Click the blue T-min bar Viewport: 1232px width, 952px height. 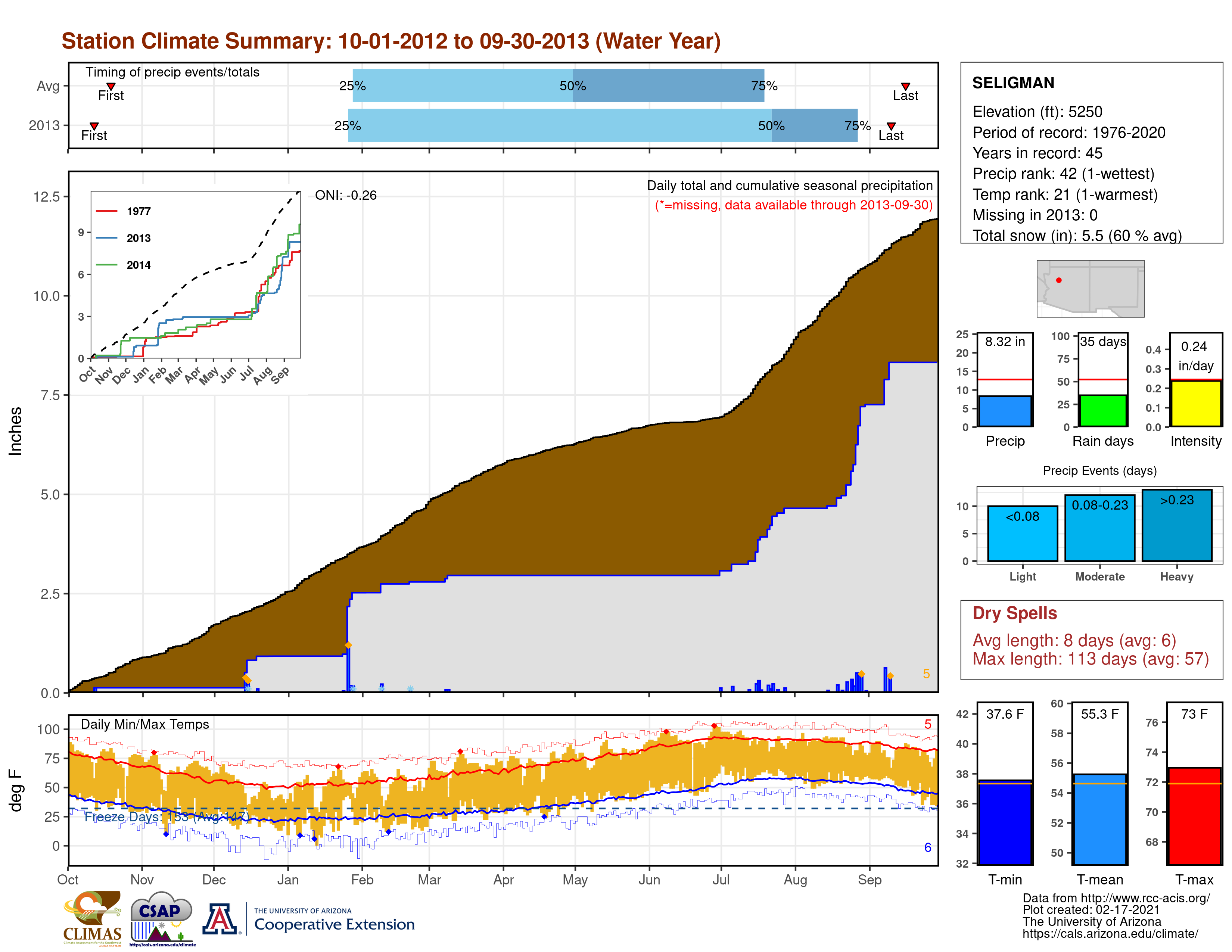1005,822
